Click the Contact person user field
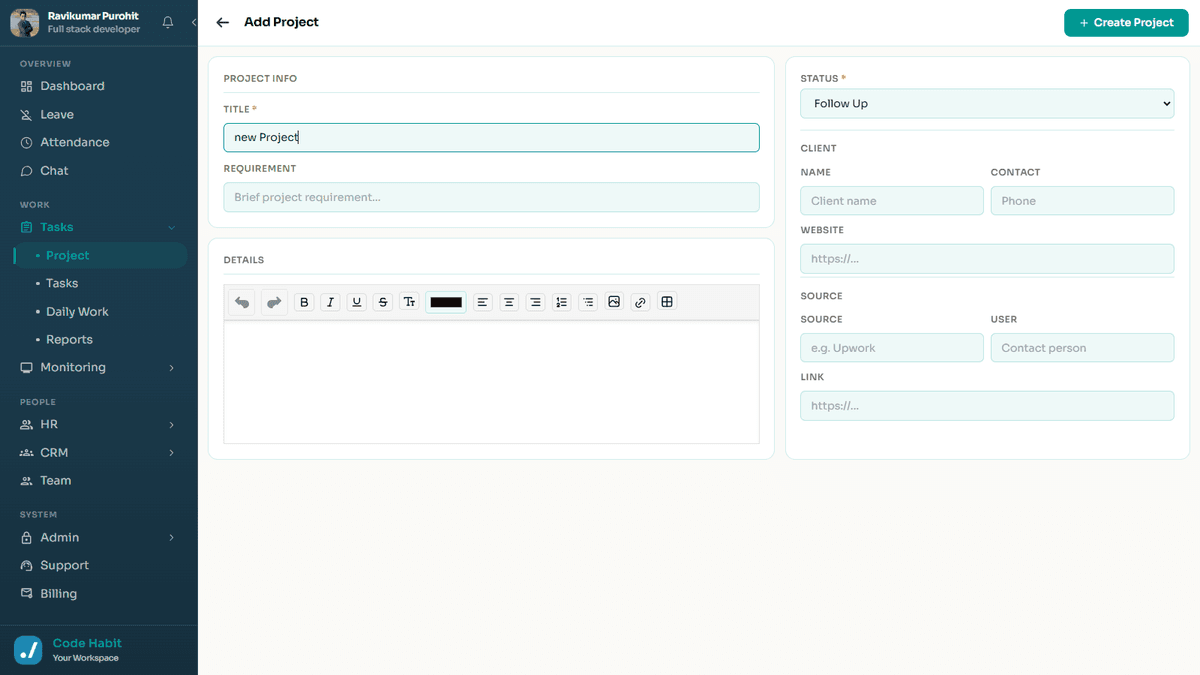Screen dimensions: 1200x675 point(1082,348)
